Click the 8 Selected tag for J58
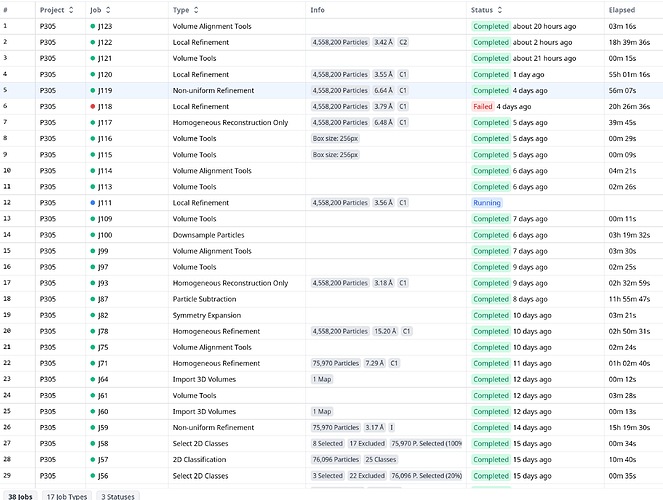This screenshot has height=500, width=663. (x=328, y=444)
